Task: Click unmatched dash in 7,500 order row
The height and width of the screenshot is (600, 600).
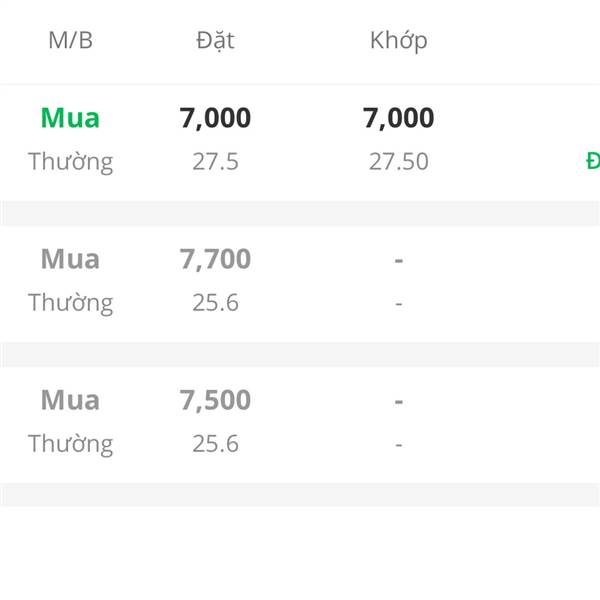Action: point(399,402)
